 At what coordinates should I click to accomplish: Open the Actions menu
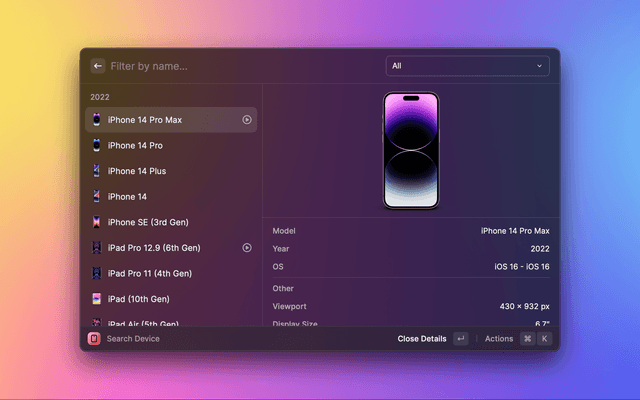point(499,339)
